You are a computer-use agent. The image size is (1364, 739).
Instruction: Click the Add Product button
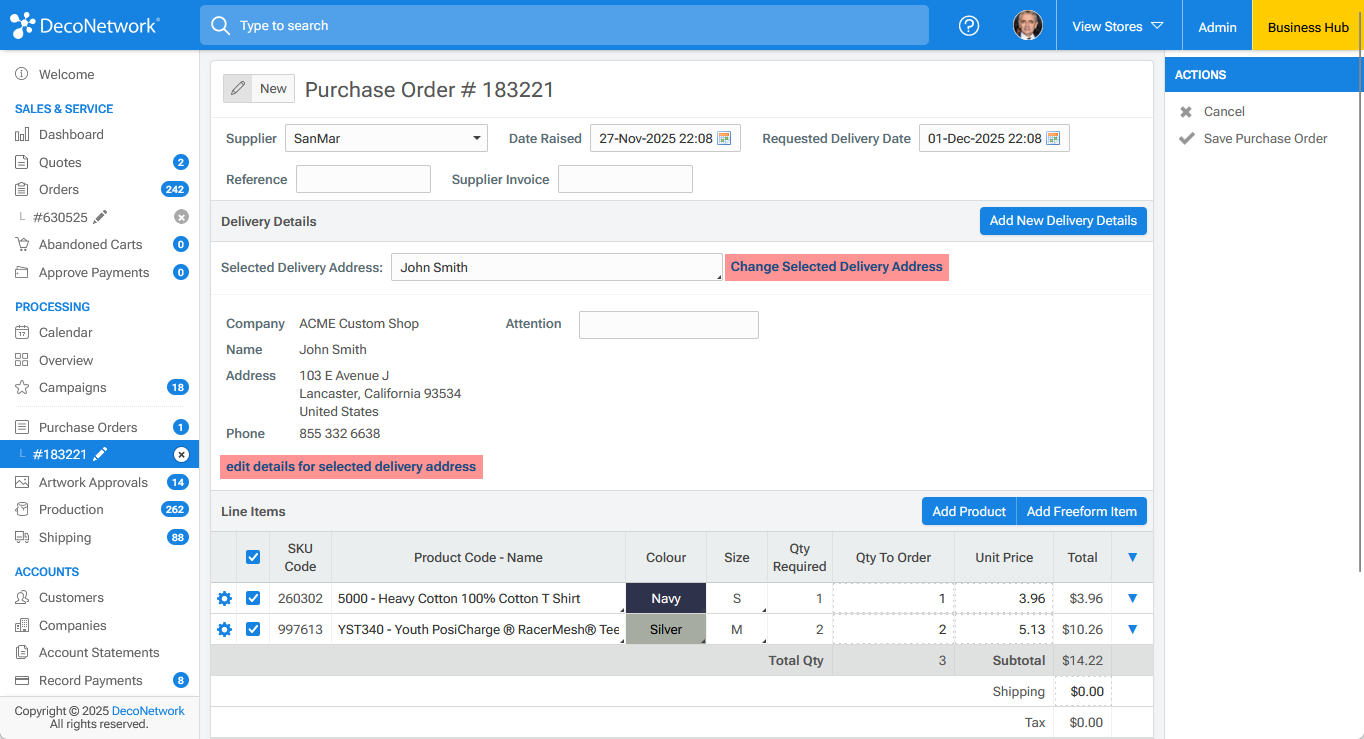coord(968,511)
